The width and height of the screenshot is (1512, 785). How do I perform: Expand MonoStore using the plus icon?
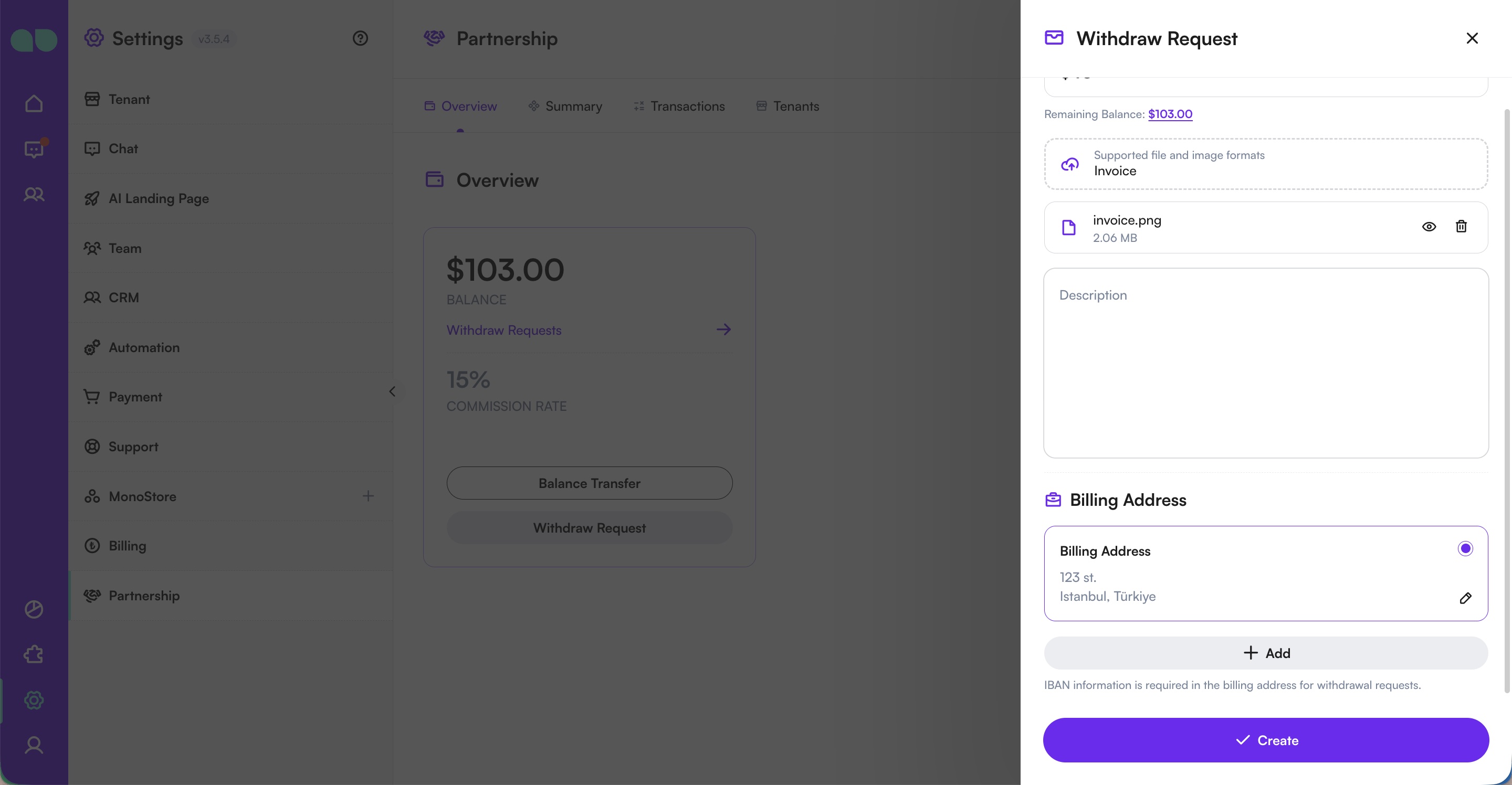(x=368, y=496)
